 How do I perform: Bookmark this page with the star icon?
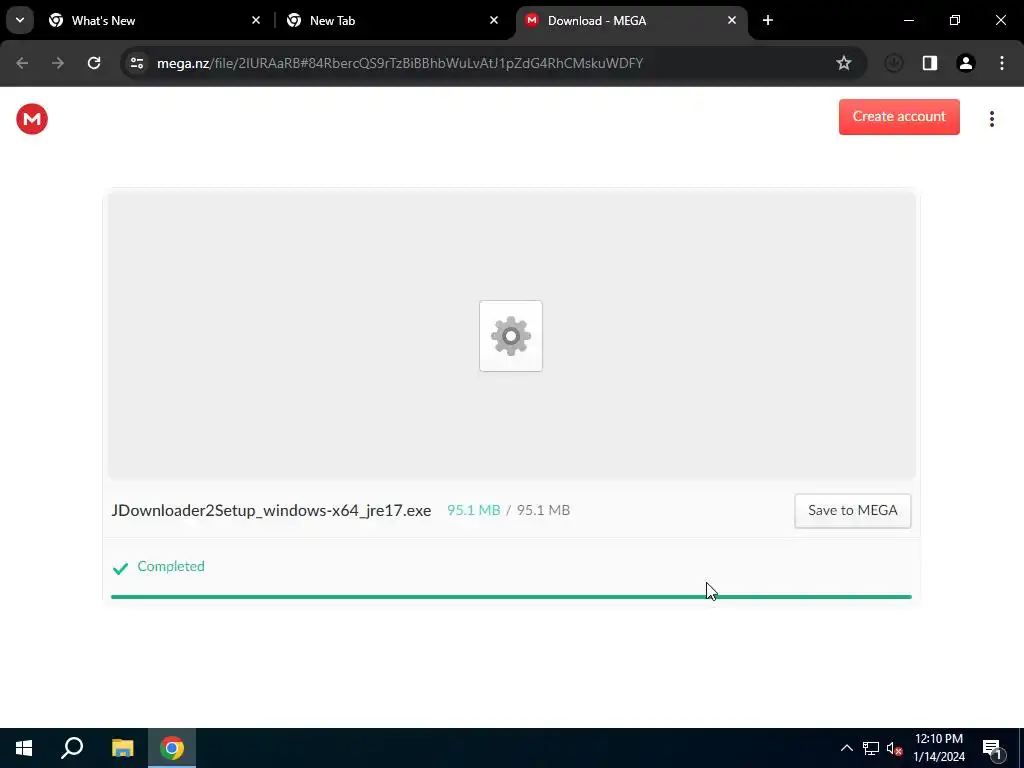coord(844,63)
